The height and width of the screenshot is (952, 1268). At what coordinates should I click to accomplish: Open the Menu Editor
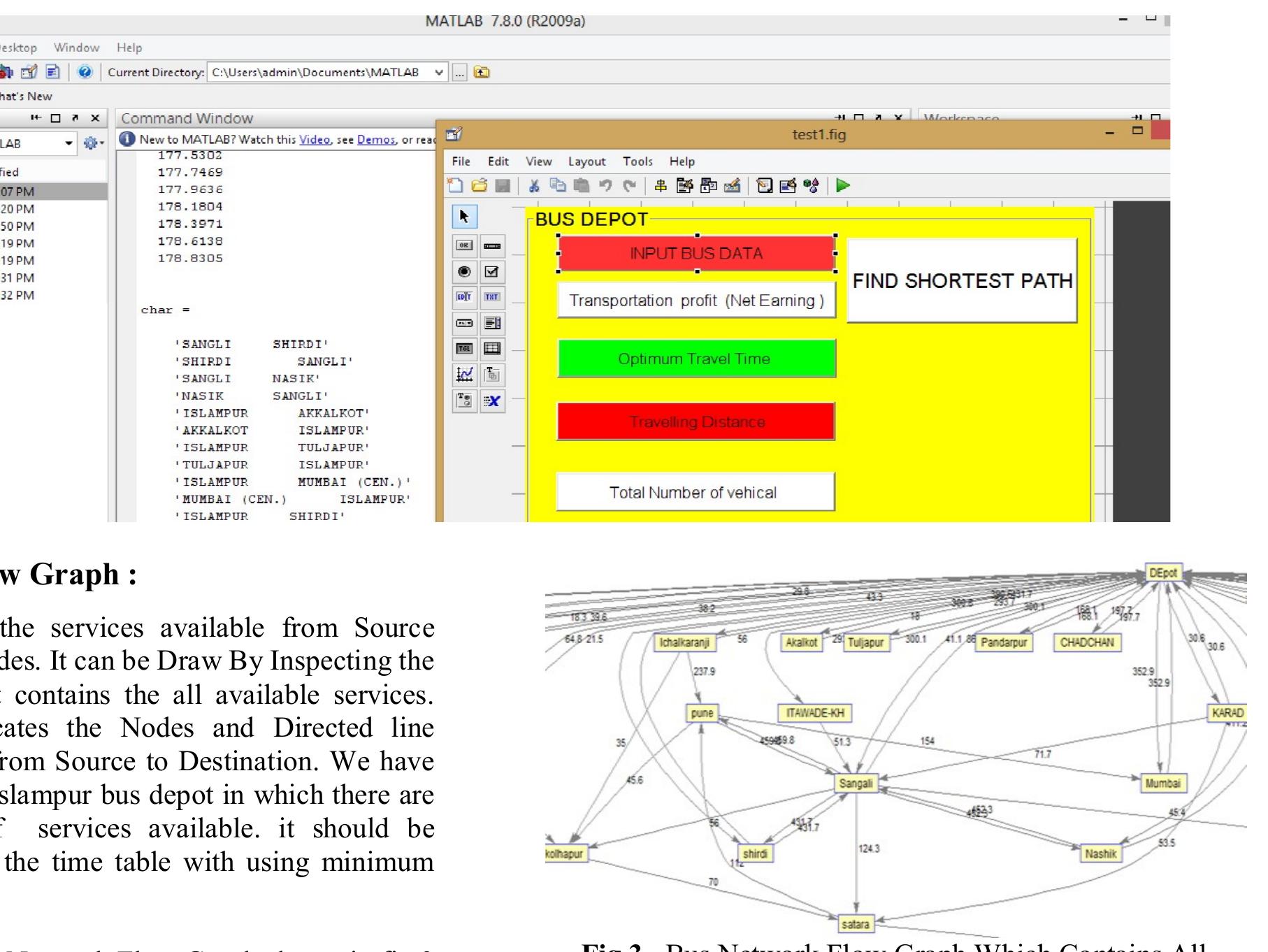tap(685, 187)
